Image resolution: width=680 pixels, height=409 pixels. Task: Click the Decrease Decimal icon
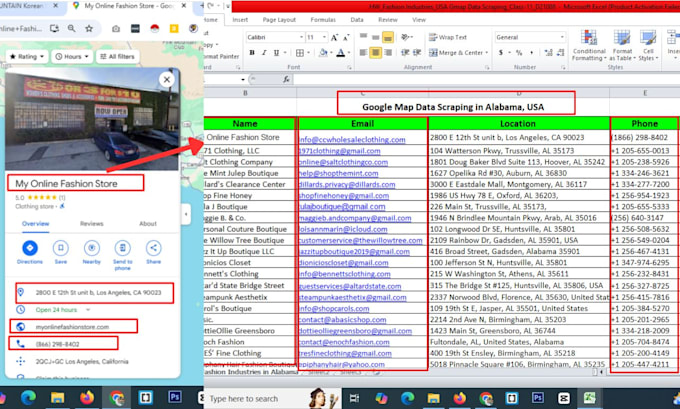tap(560, 52)
